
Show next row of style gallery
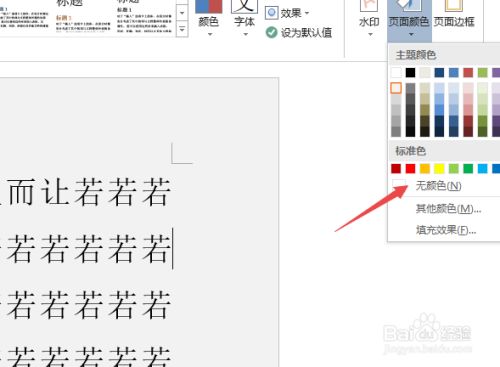(182, 13)
